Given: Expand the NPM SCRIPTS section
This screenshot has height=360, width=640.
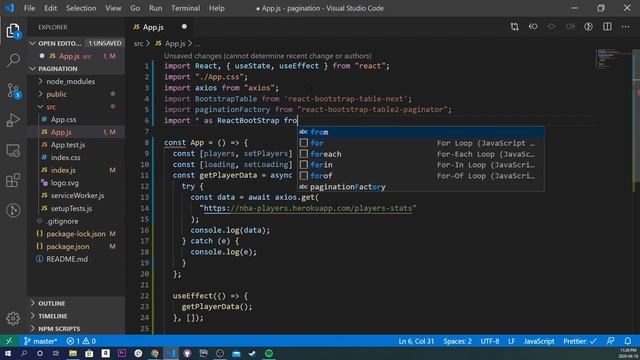Looking at the screenshot, I should pyautogui.click(x=76, y=329).
